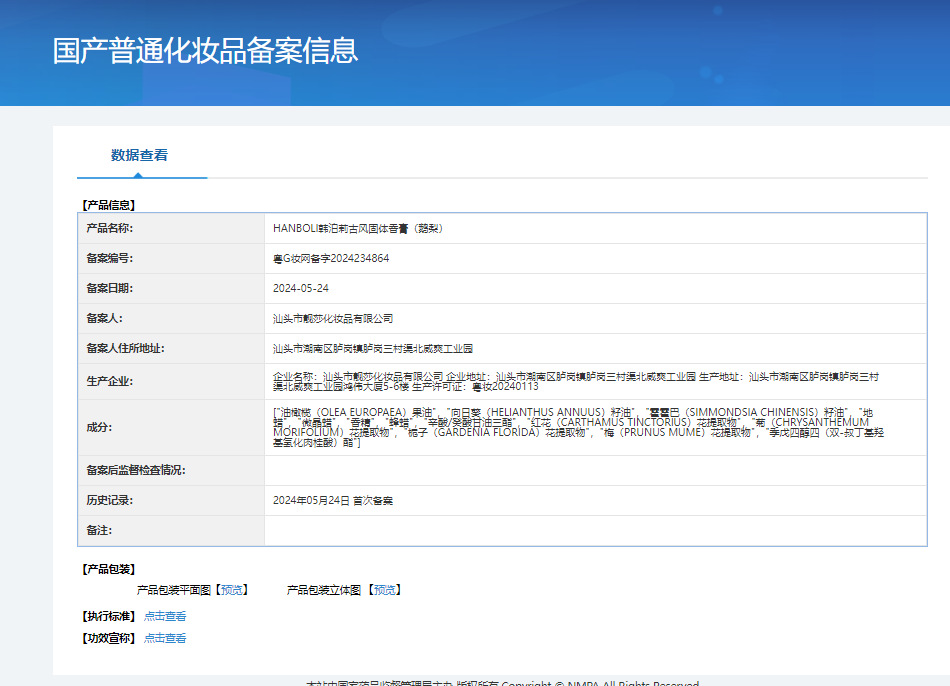Image resolution: width=950 pixels, height=686 pixels.
Task: Click the 备案人 company name value
Action: [333, 318]
